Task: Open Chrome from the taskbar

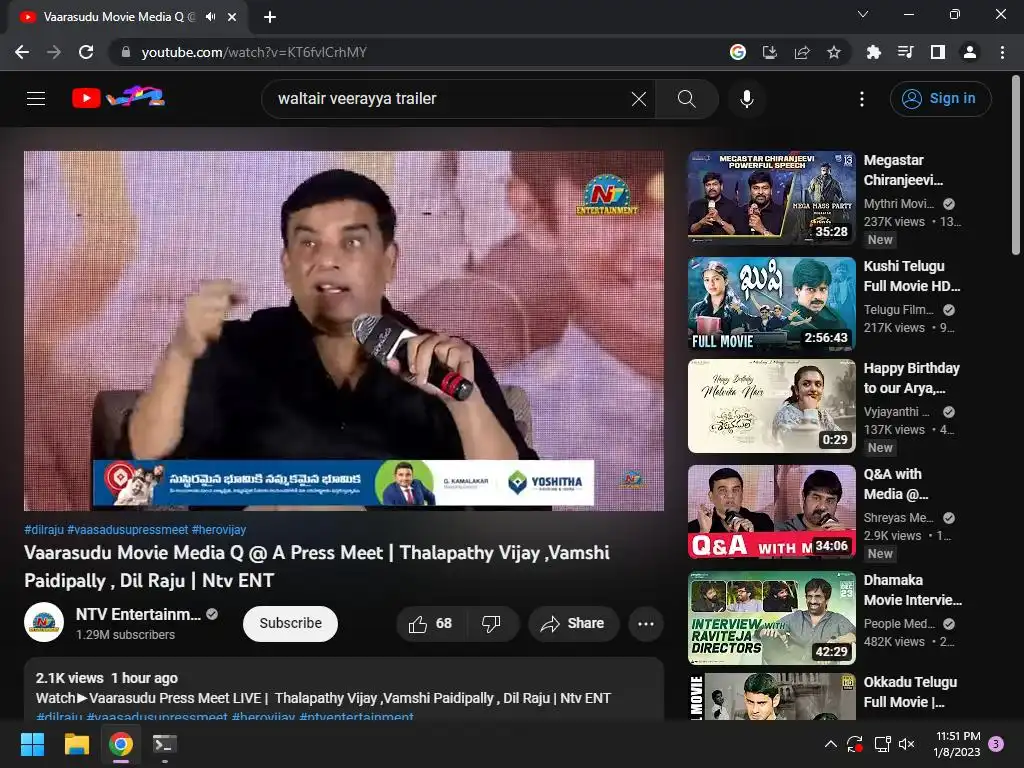Action: click(121, 744)
